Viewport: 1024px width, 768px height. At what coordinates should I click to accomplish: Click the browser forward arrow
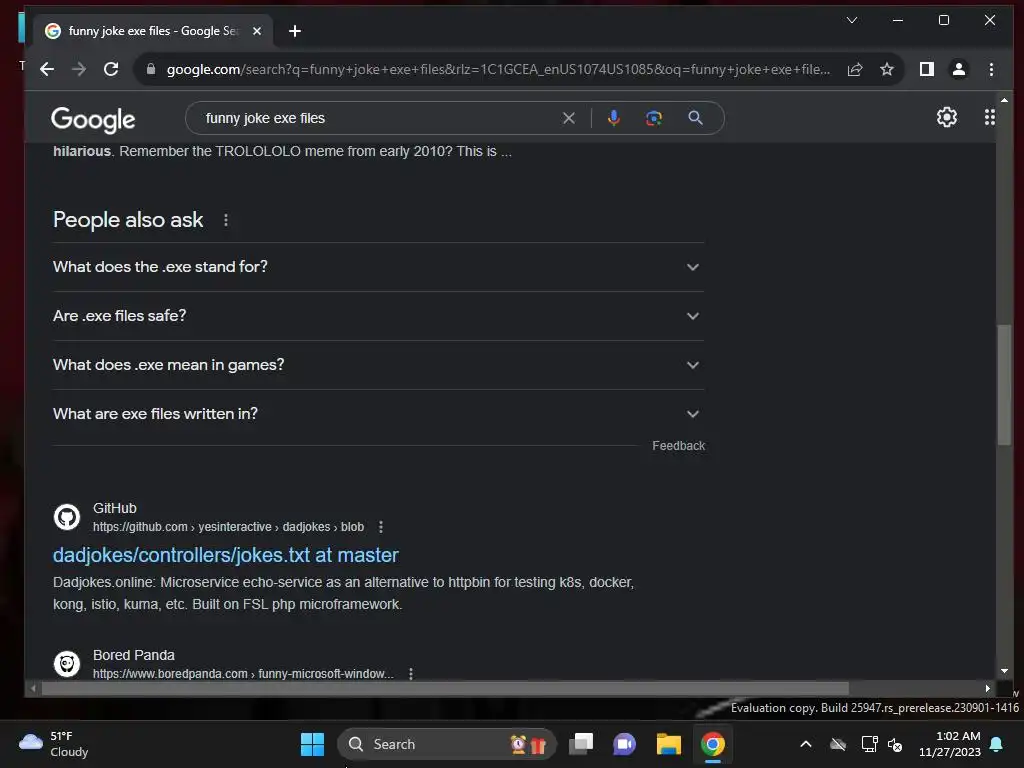pyautogui.click(x=79, y=69)
